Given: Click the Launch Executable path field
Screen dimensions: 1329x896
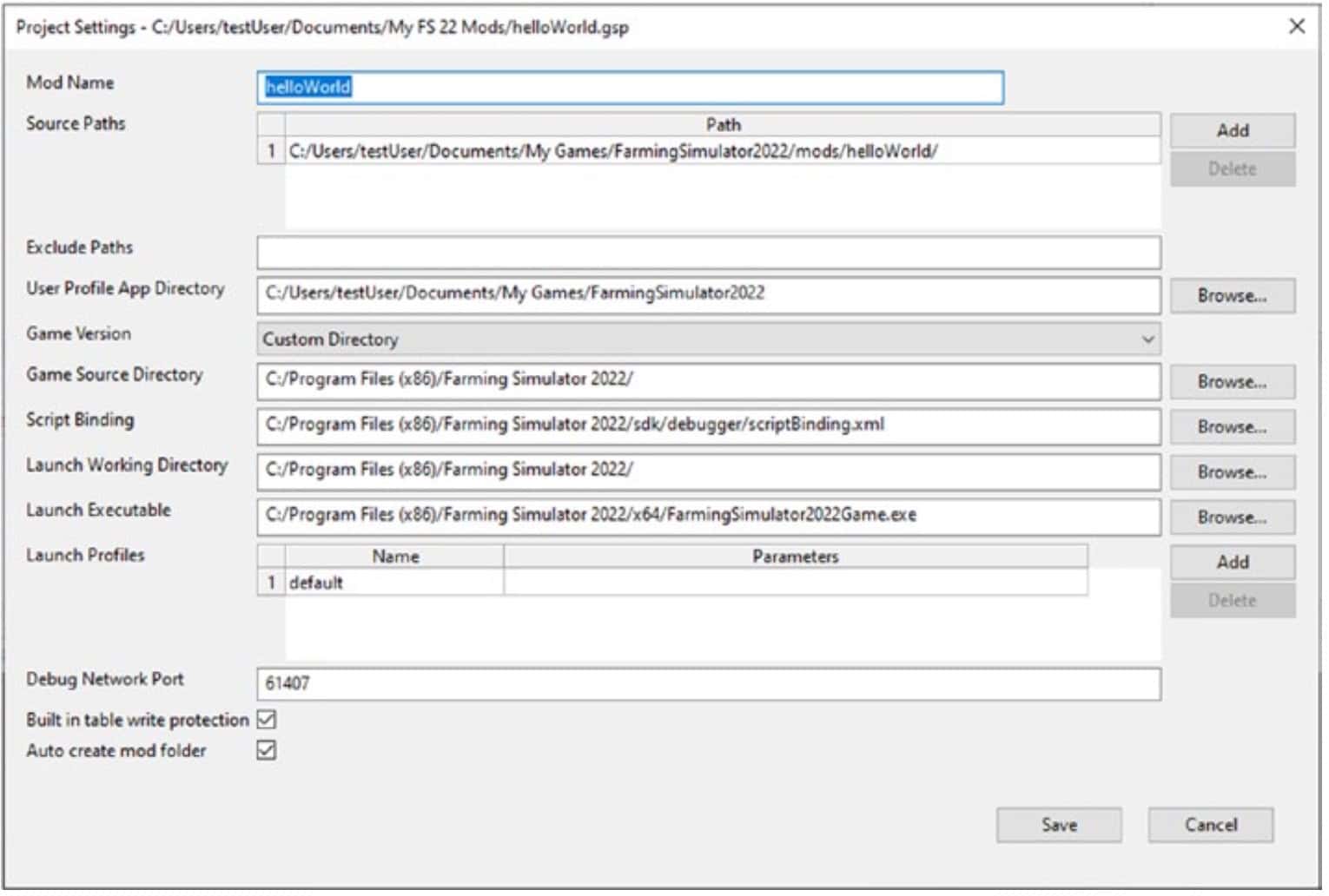Looking at the screenshot, I should (x=709, y=516).
